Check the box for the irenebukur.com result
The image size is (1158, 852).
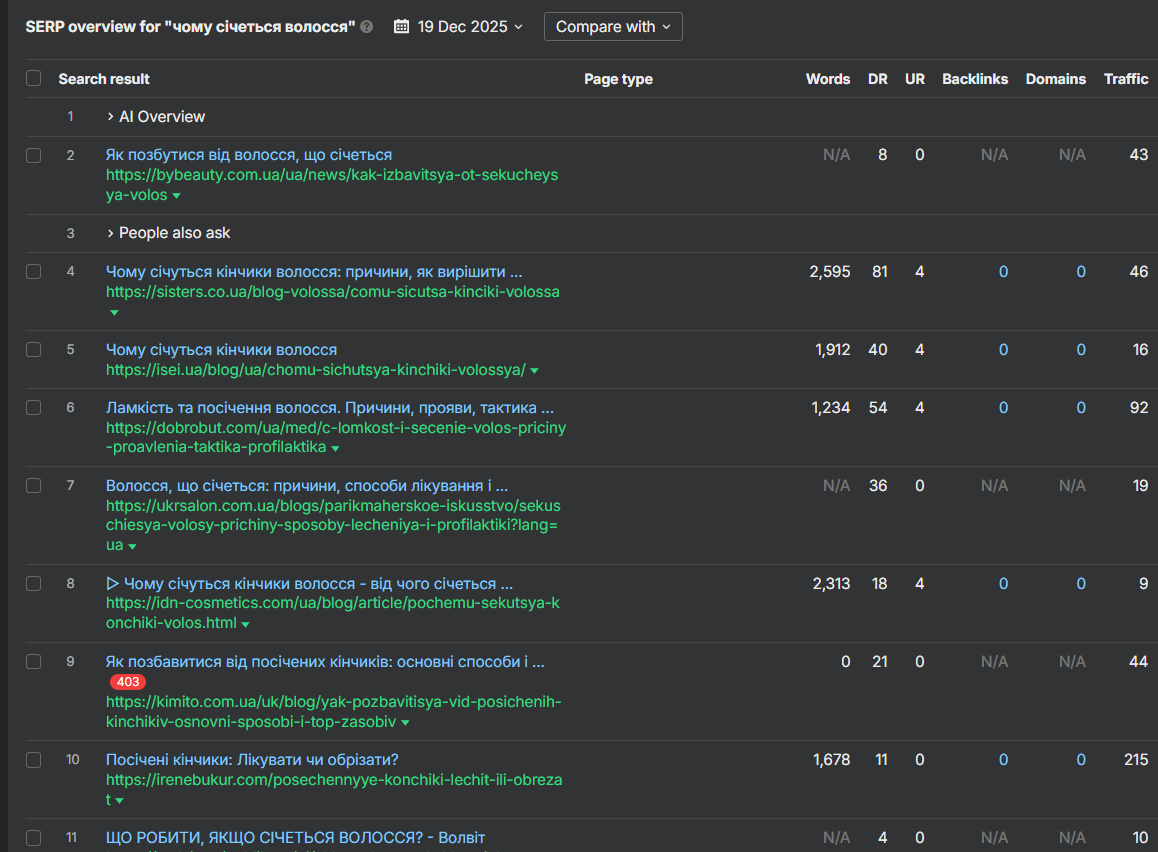pyautogui.click(x=34, y=760)
